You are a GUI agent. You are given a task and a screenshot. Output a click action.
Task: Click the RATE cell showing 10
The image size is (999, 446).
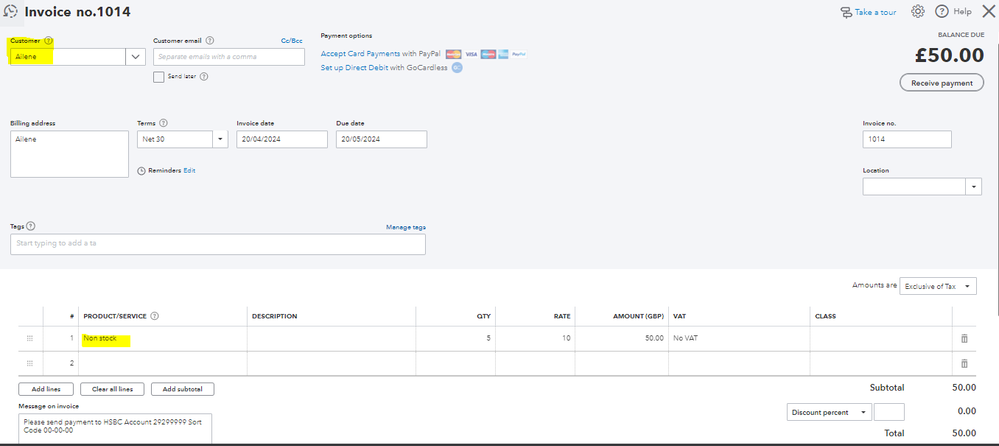point(535,338)
